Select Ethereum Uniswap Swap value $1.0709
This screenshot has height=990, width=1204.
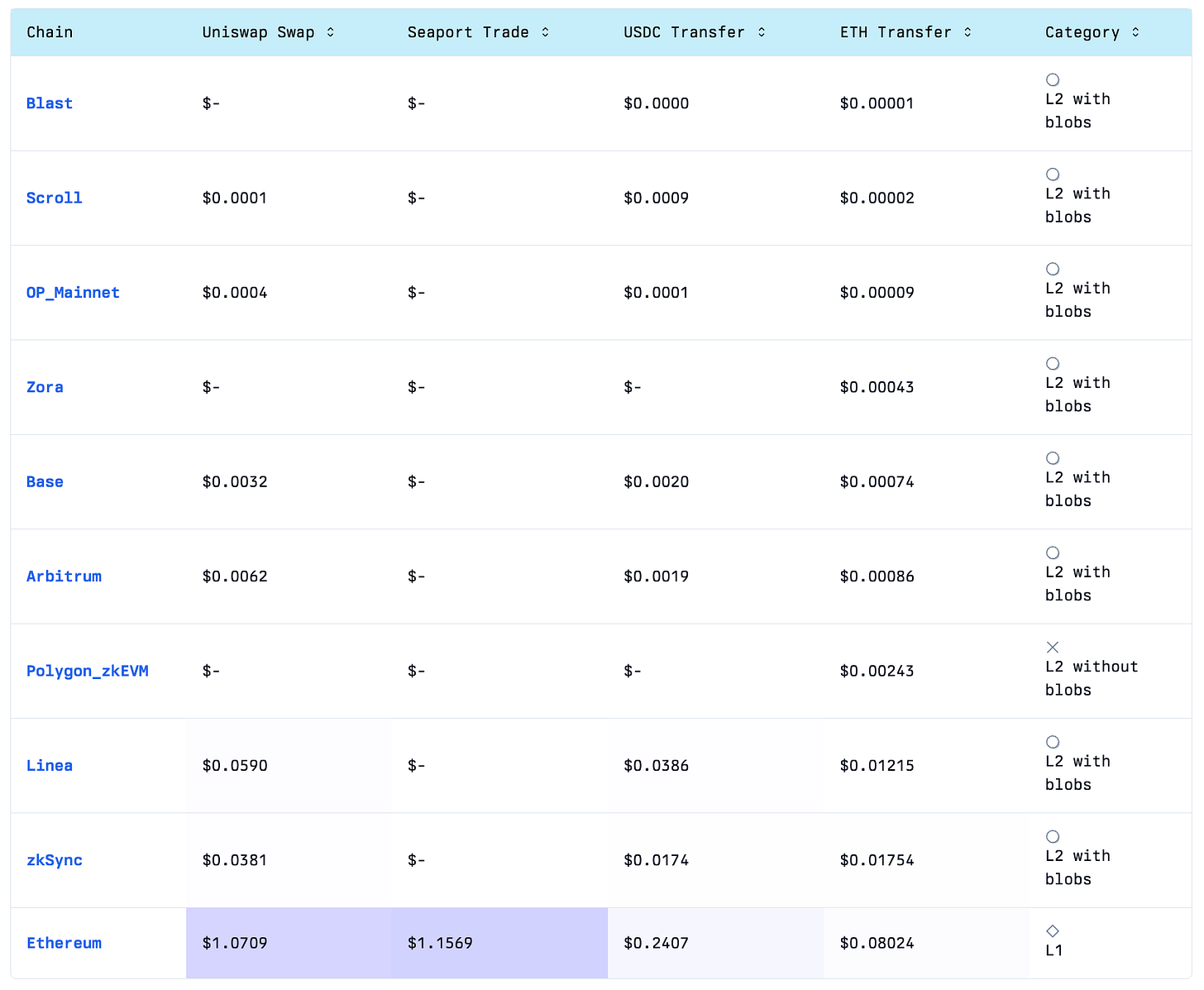click(x=235, y=943)
